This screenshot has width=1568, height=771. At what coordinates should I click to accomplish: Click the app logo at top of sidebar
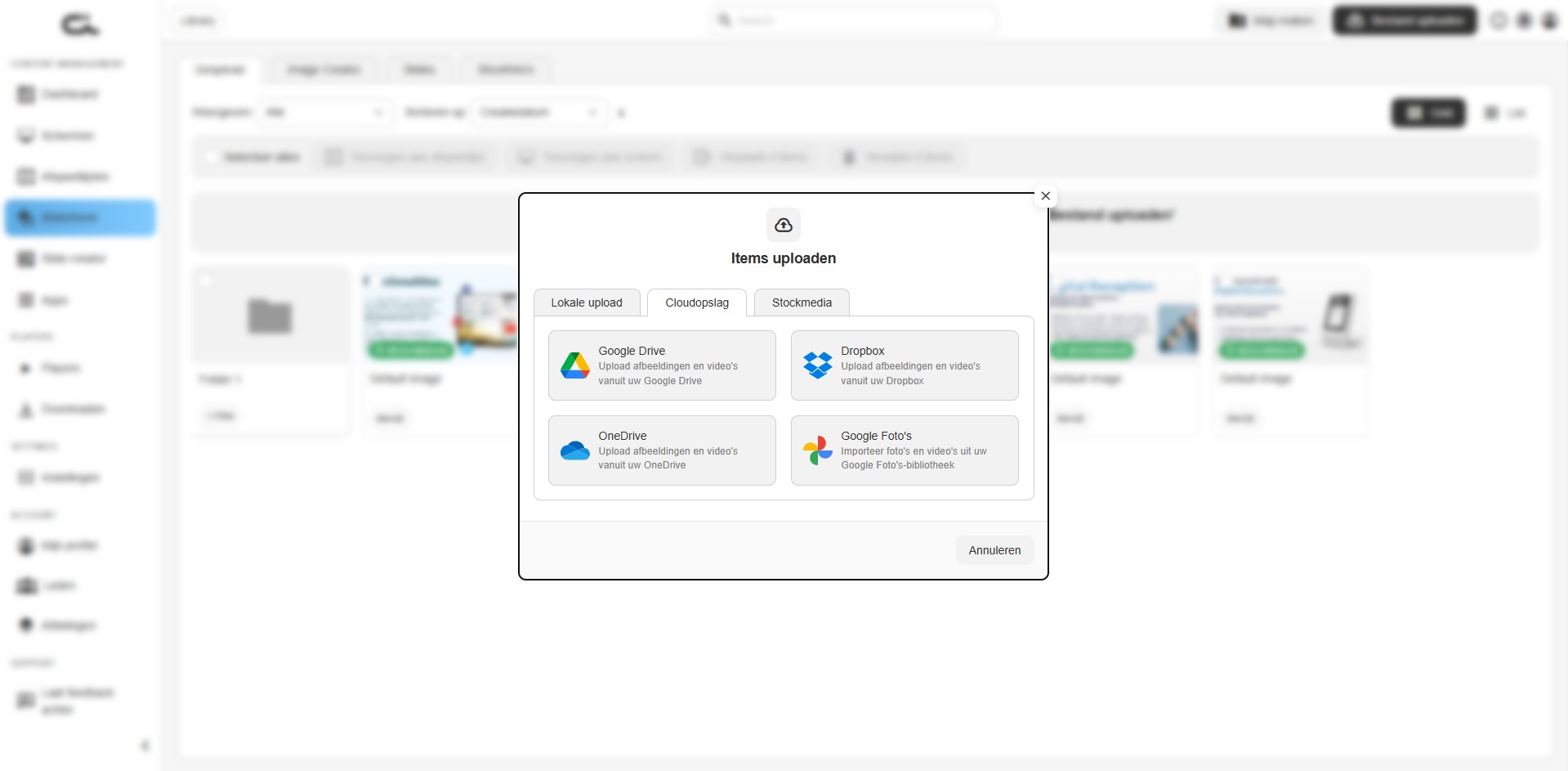pyautogui.click(x=80, y=25)
